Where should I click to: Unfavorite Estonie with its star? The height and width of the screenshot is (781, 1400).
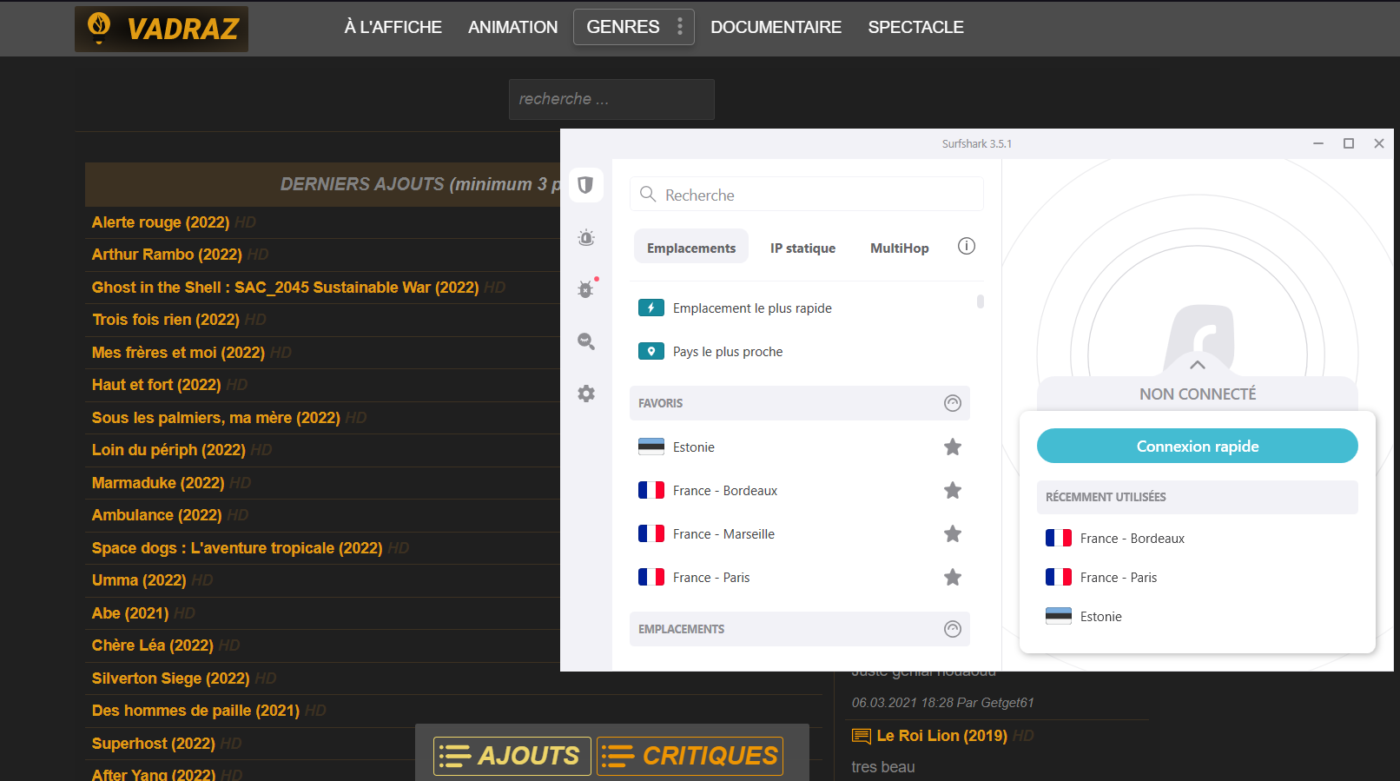click(x=953, y=447)
